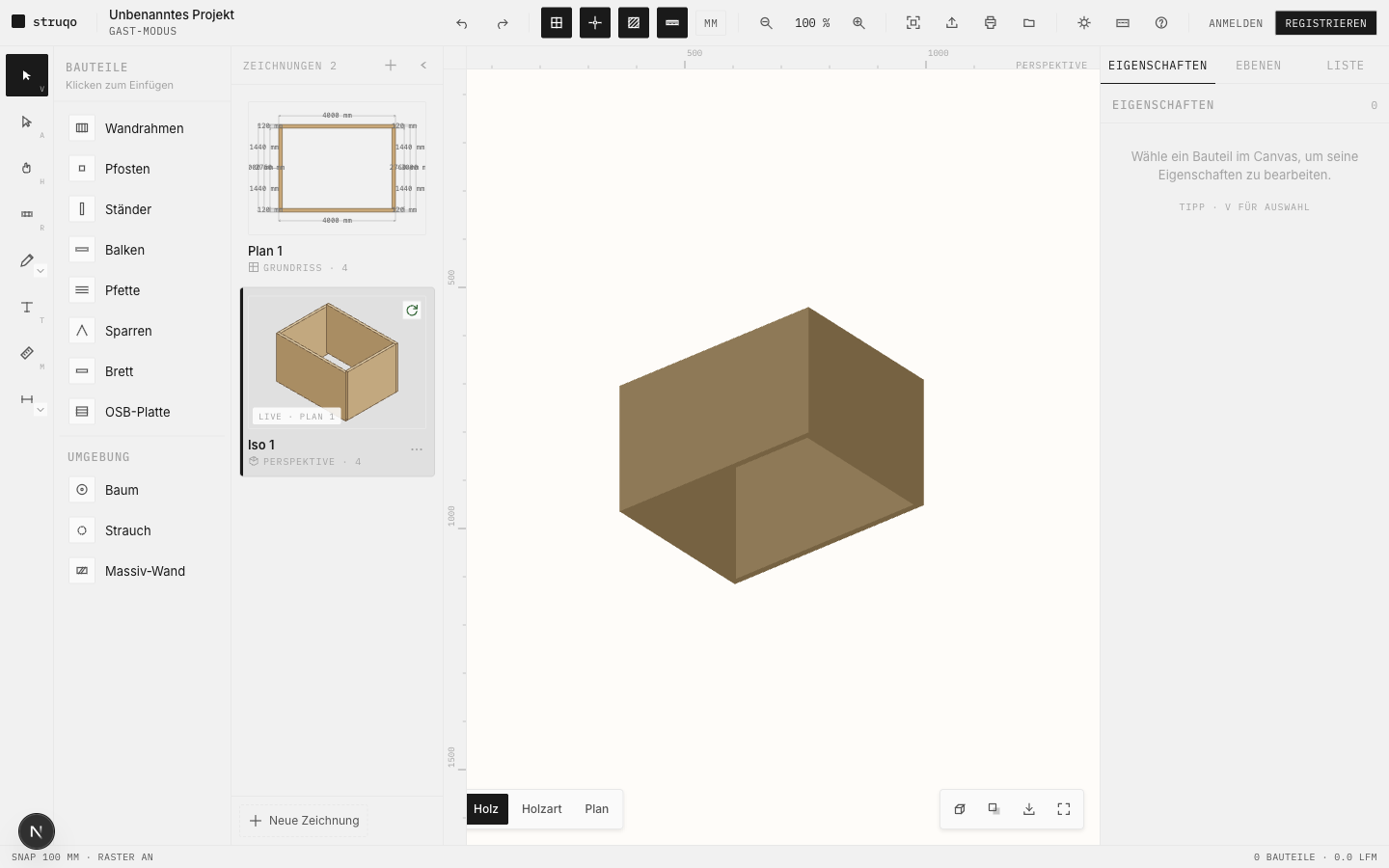Screen dimensions: 1389x868
Task: Select the pencil drawing tool
Action: click(27, 260)
